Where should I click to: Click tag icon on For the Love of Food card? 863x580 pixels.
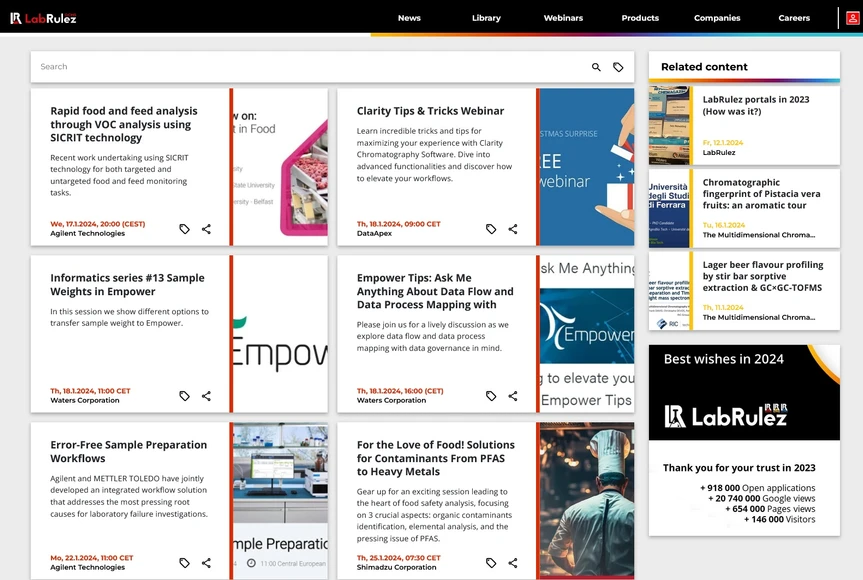(491, 562)
